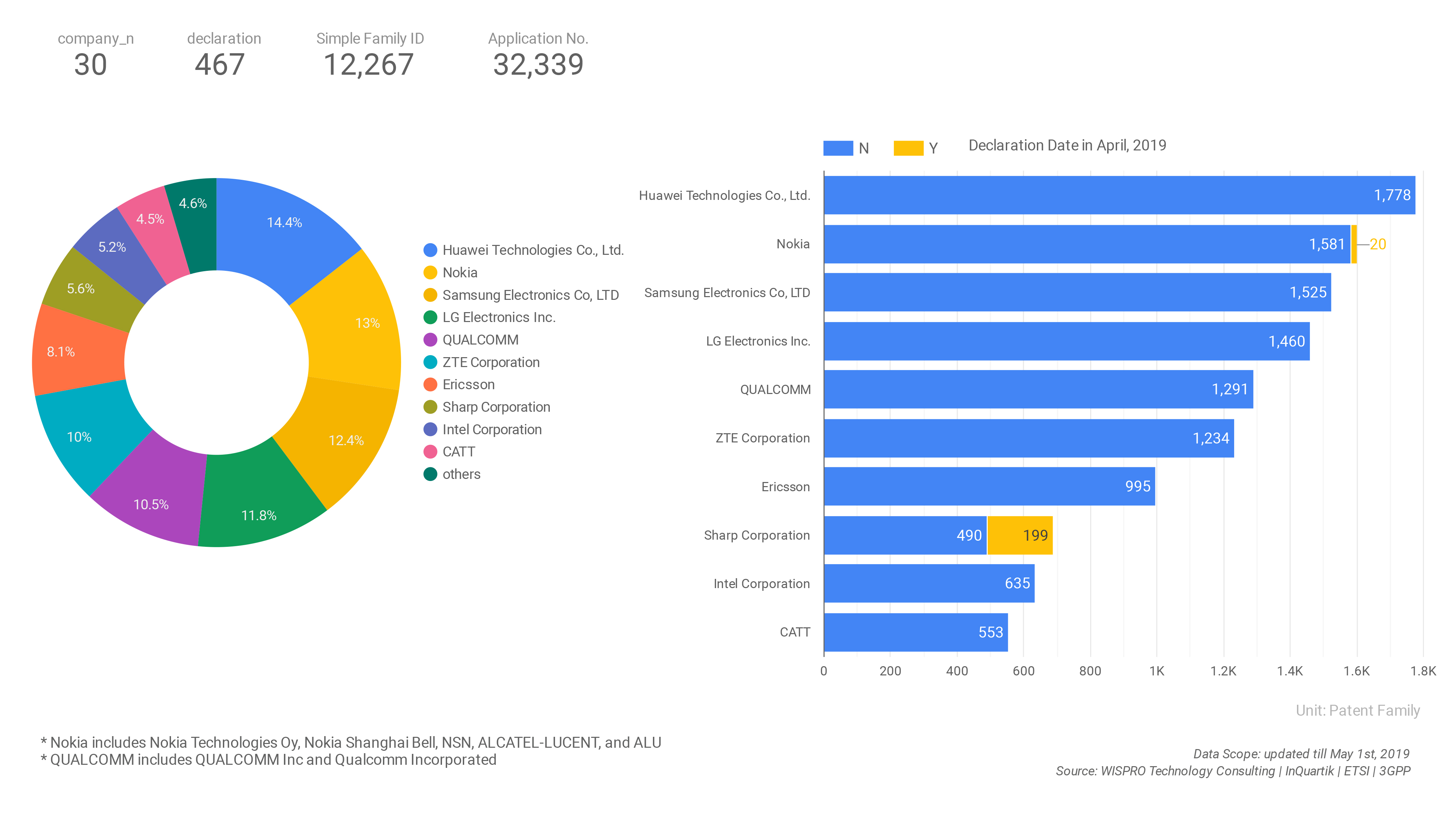Click the Sharp yellow segment labeled 199

point(1020,535)
